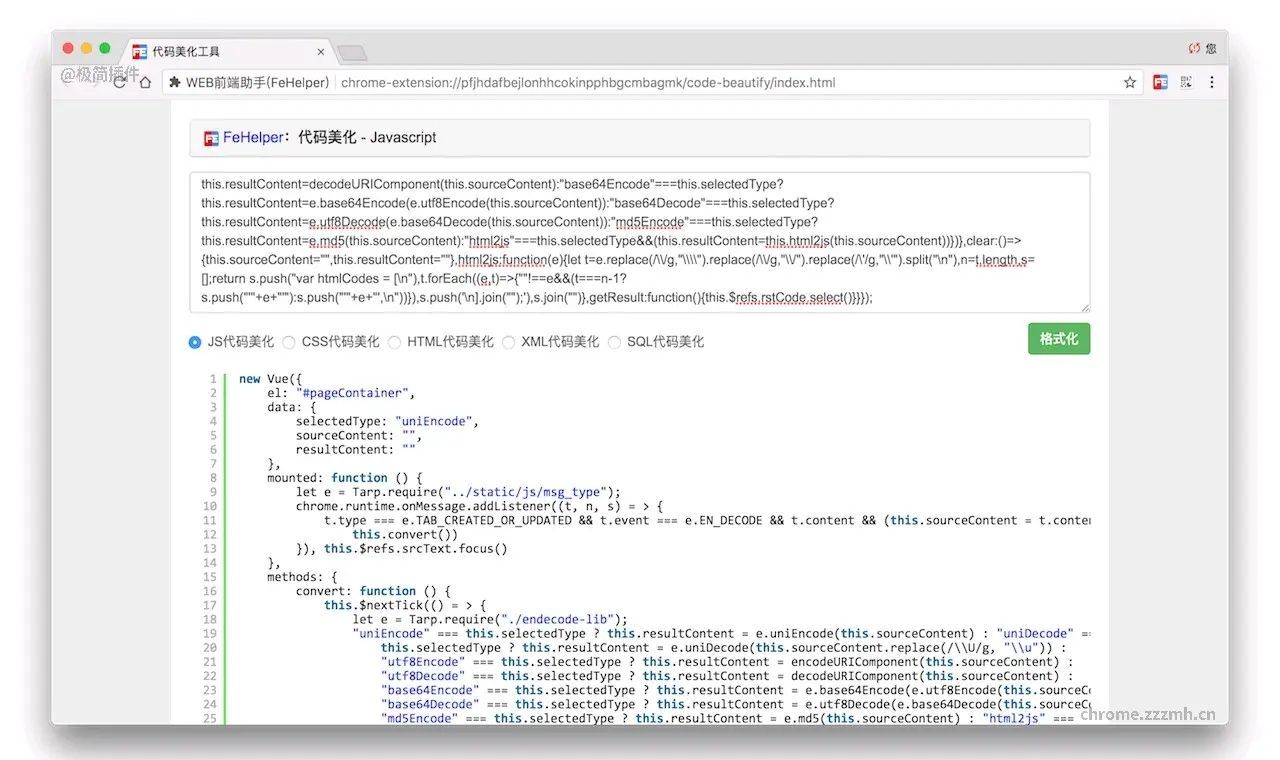Click the browser reload icon
1280x760 pixels.
120,82
